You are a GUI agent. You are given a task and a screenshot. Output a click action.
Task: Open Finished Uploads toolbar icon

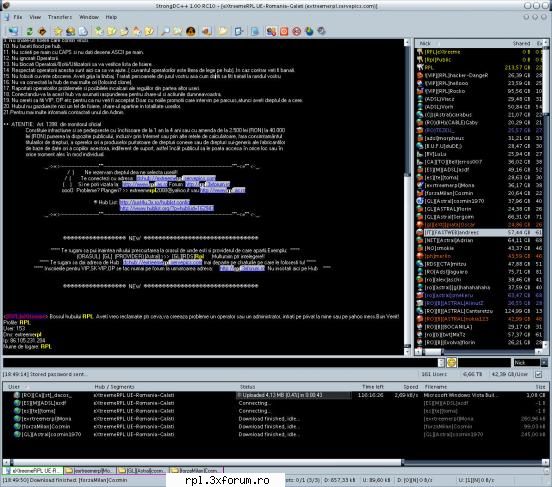point(137,31)
